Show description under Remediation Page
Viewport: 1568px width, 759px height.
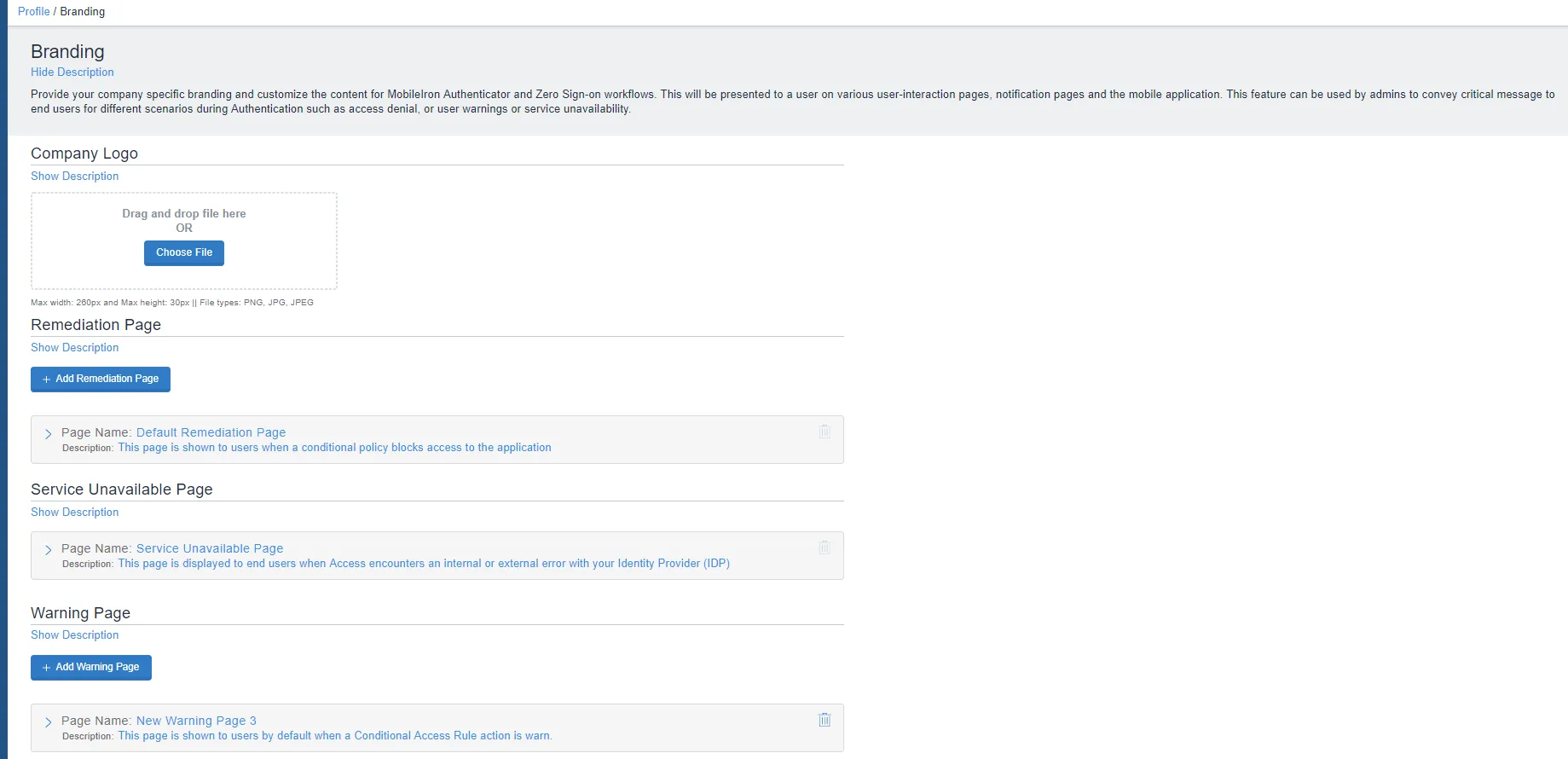pyautogui.click(x=75, y=348)
